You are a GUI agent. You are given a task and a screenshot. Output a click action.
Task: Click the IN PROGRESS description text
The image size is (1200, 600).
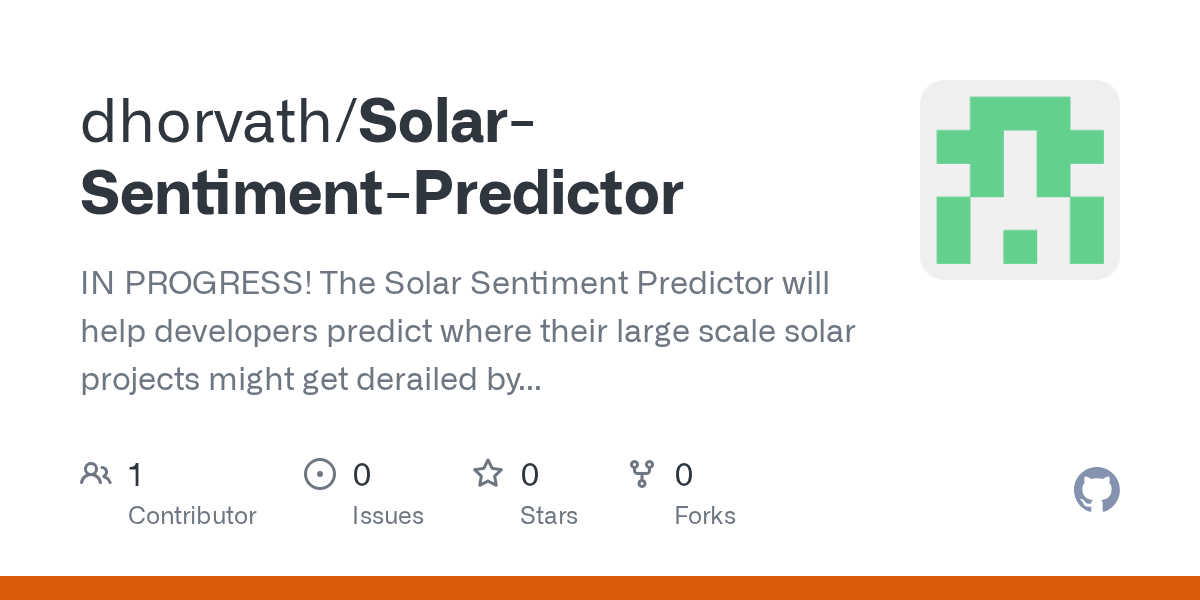[x=468, y=331]
